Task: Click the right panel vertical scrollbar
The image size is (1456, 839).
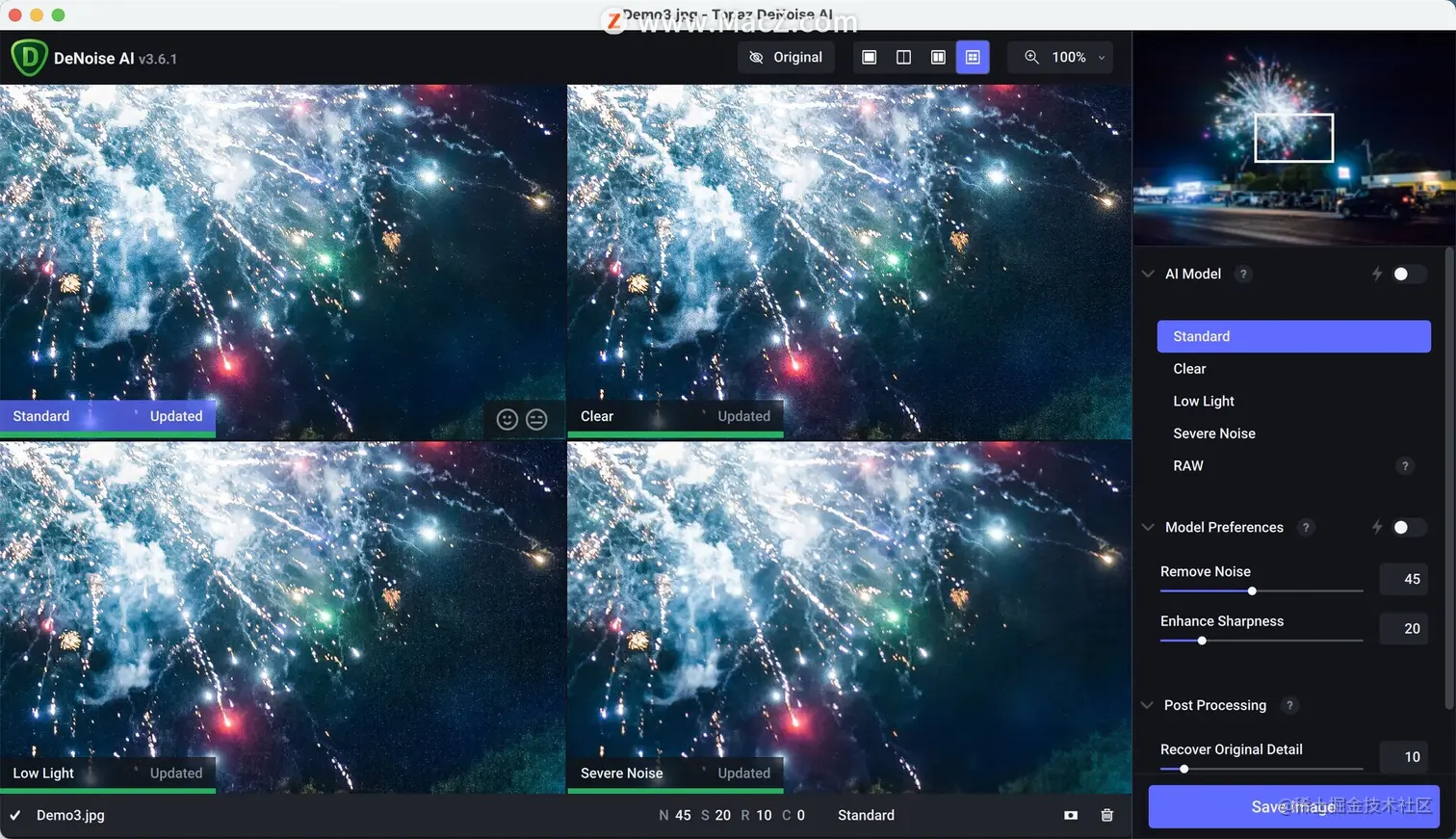Action: tap(1450, 479)
